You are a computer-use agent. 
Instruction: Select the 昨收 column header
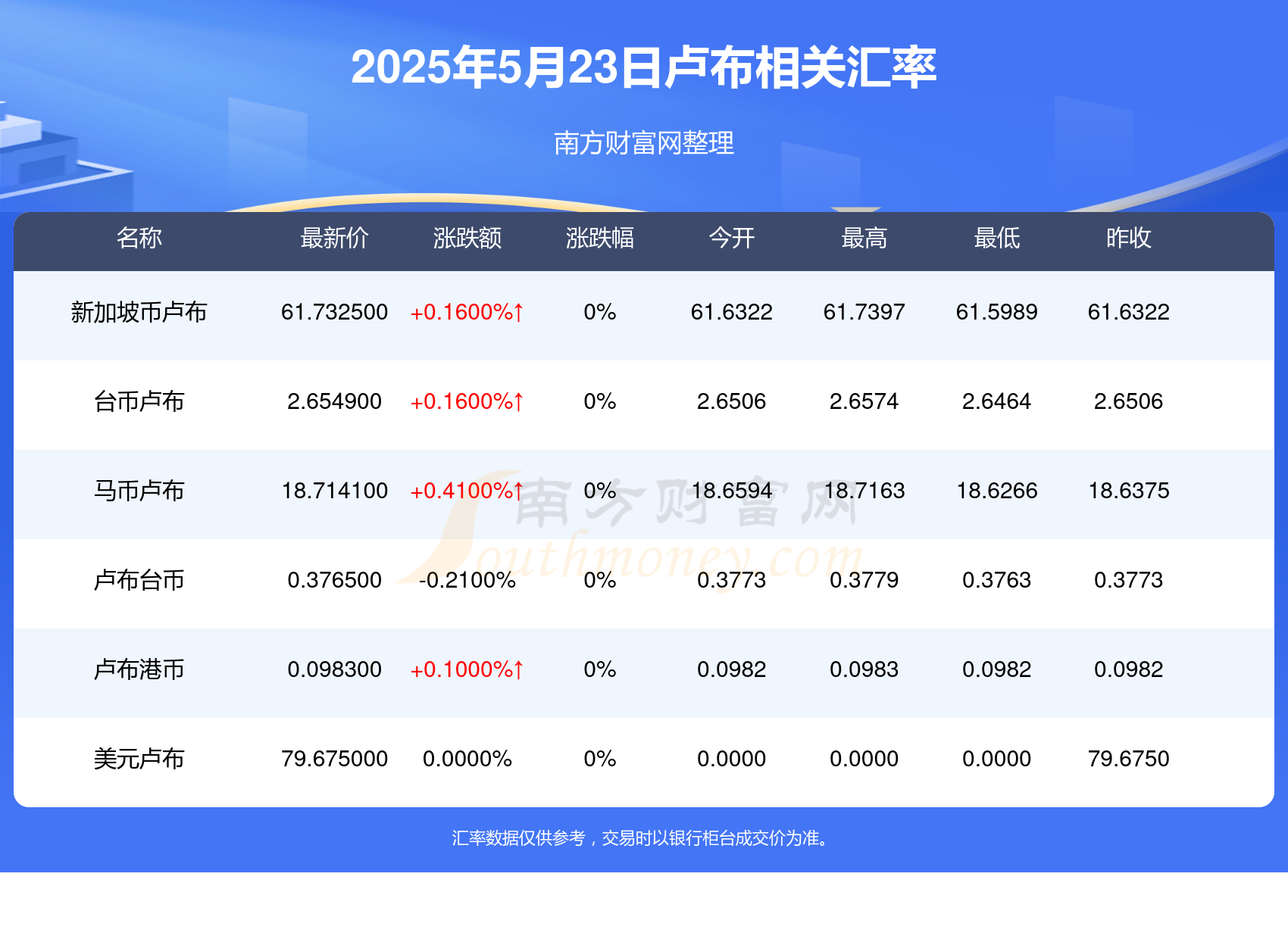(1129, 238)
